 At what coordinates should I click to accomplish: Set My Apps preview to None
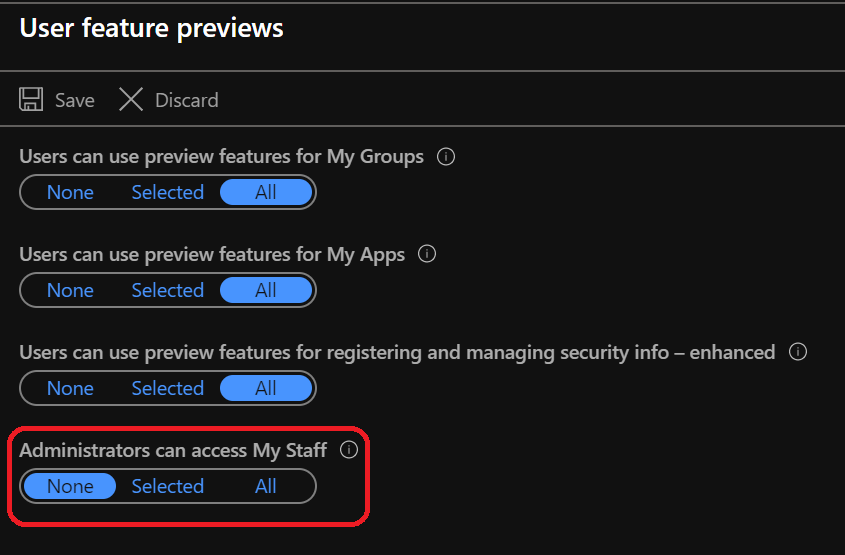70,291
